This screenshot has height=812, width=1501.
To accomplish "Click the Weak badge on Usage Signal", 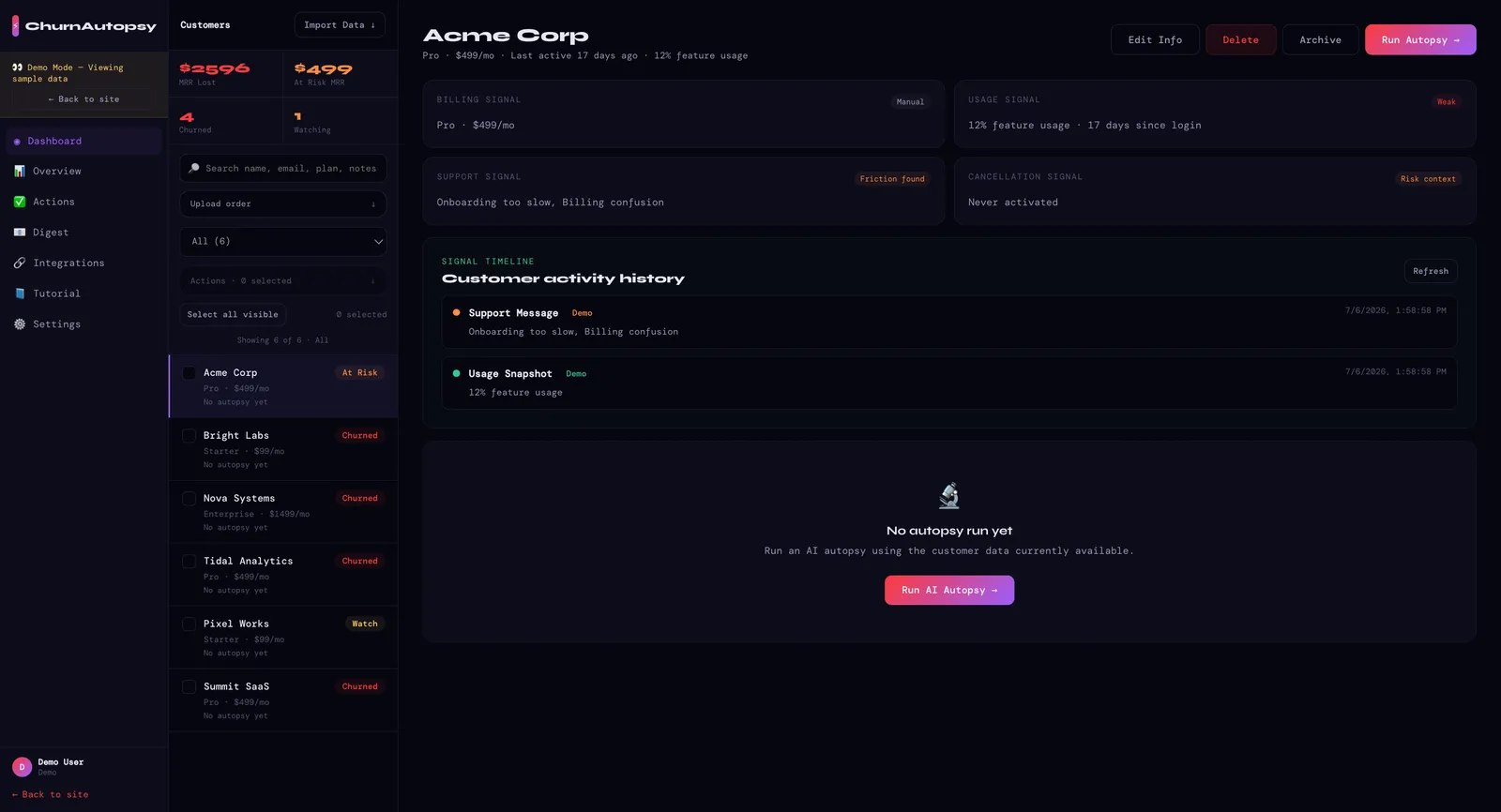I will [1447, 102].
